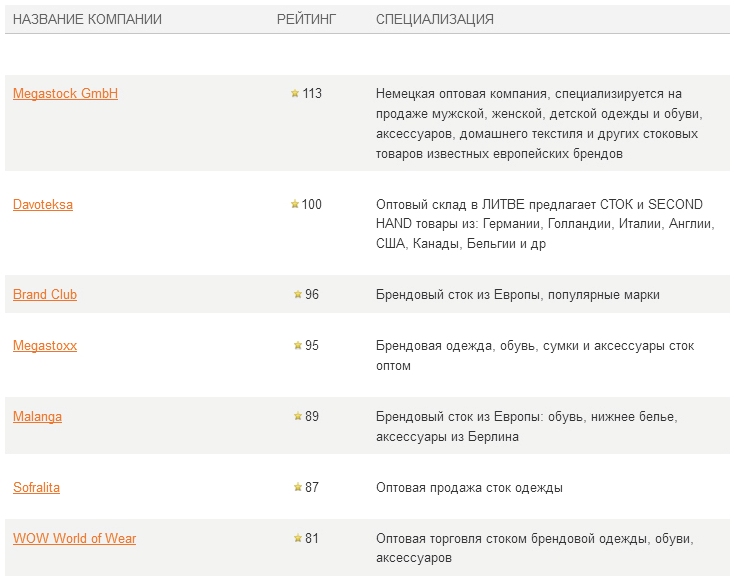Open the Sofralita company link
Image resolution: width=734 pixels, height=580 pixels.
(37, 487)
